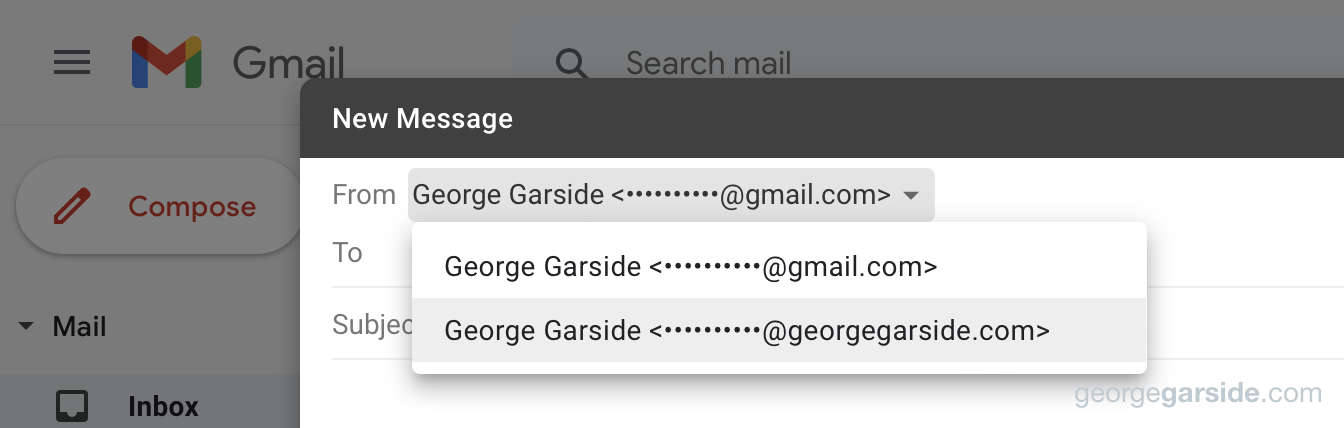This screenshot has height=428, width=1344.
Task: Collapse the Mail section arrow
Action: click(26, 327)
